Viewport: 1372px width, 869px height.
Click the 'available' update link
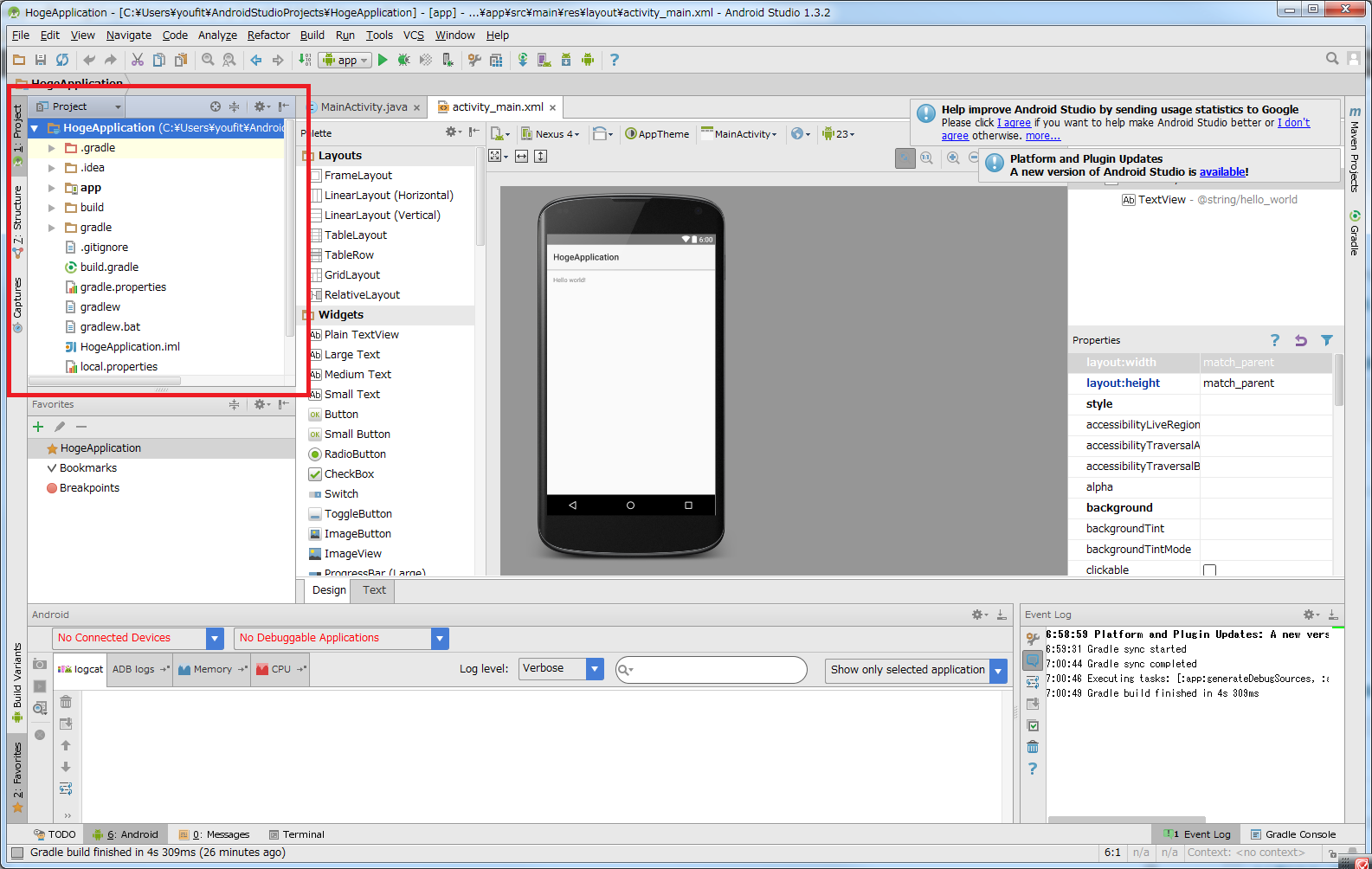pos(1222,172)
